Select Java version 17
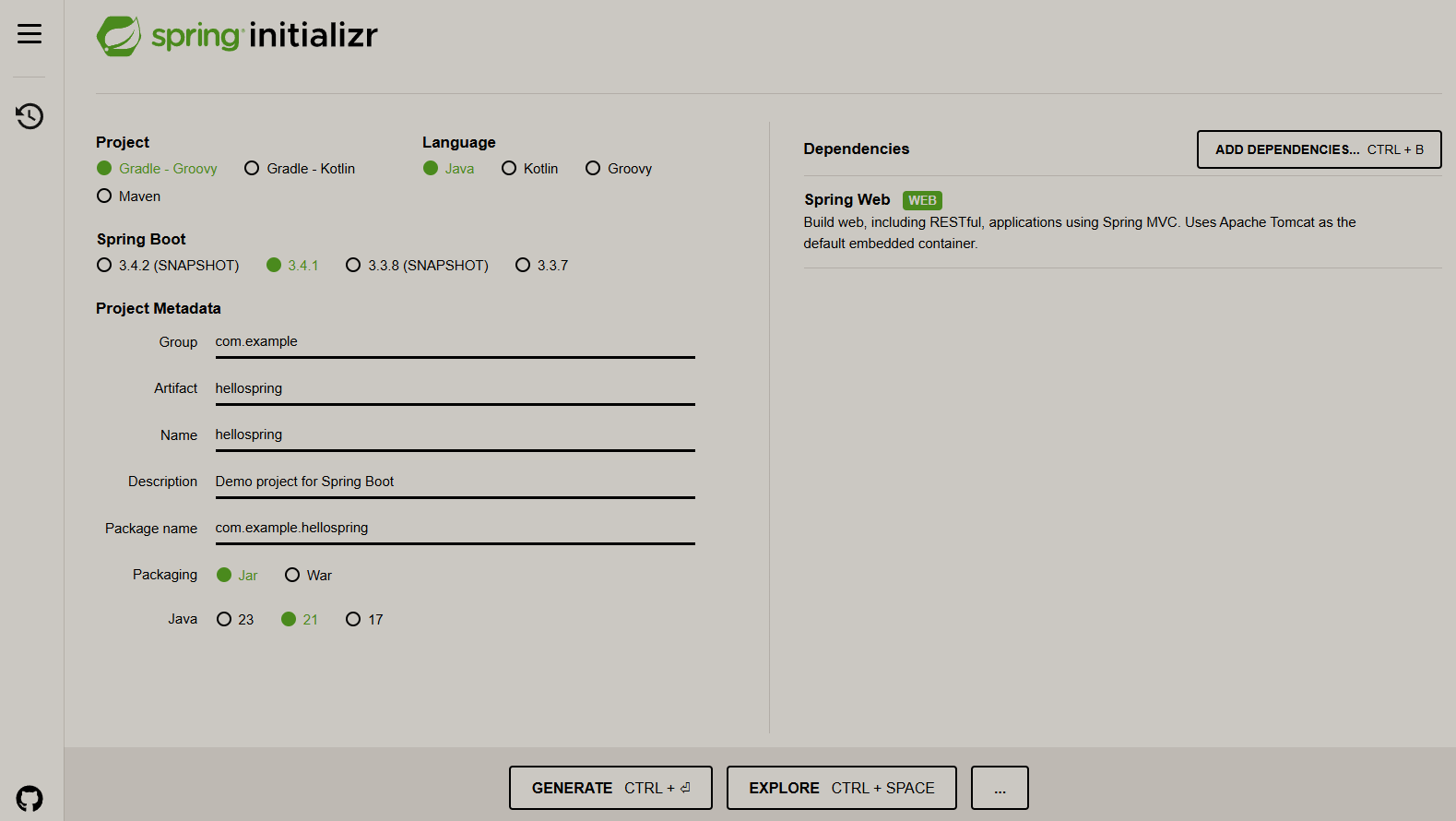Screen dimensions: 1456x821 coord(364,620)
